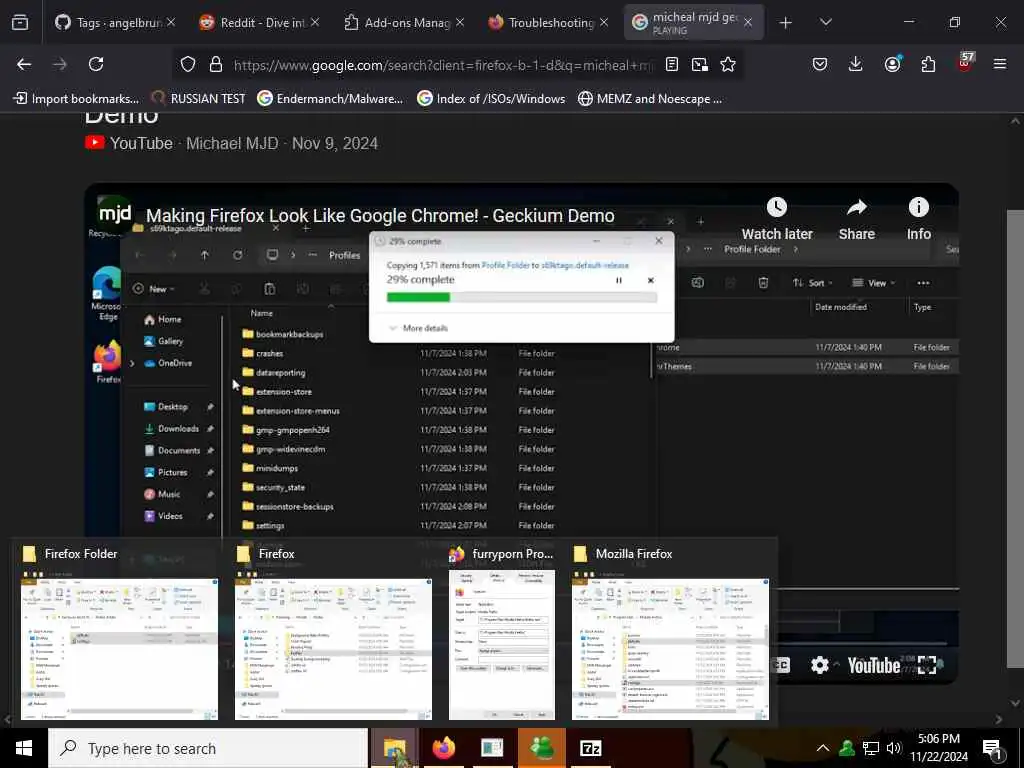Go back with the browser back arrow
This screenshot has height=768, width=1024.
coord(24,64)
